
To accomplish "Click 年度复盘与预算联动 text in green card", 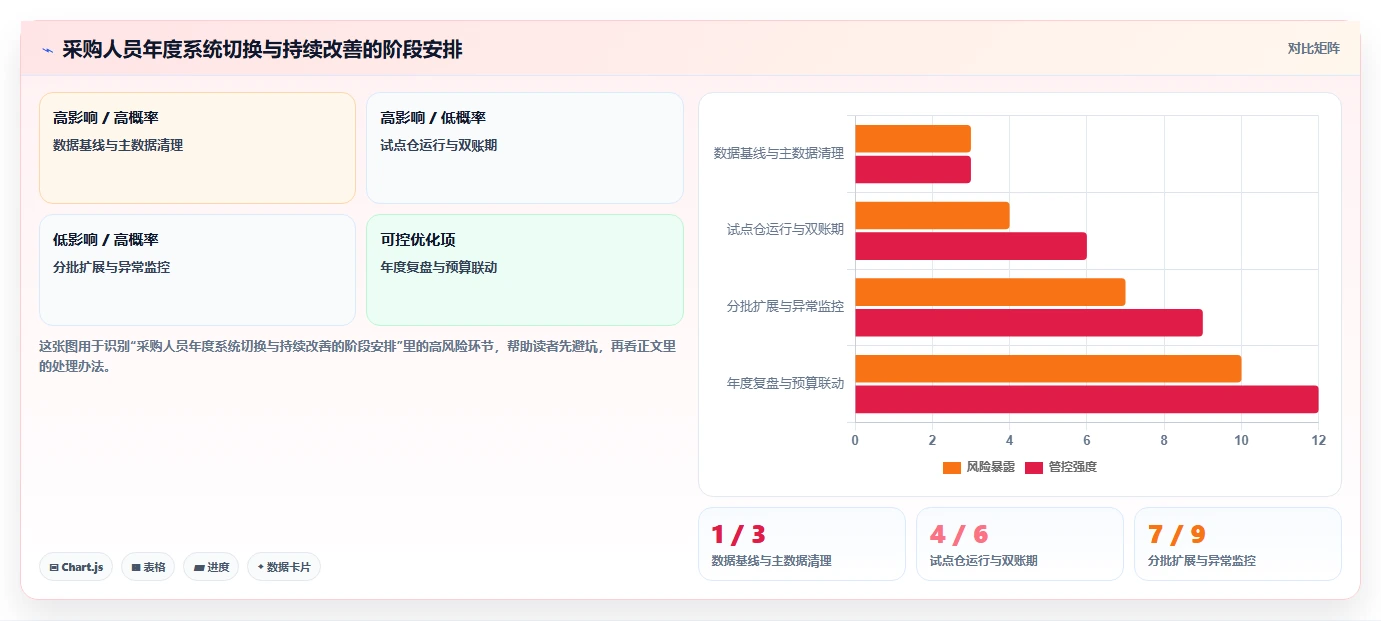I will [x=439, y=267].
